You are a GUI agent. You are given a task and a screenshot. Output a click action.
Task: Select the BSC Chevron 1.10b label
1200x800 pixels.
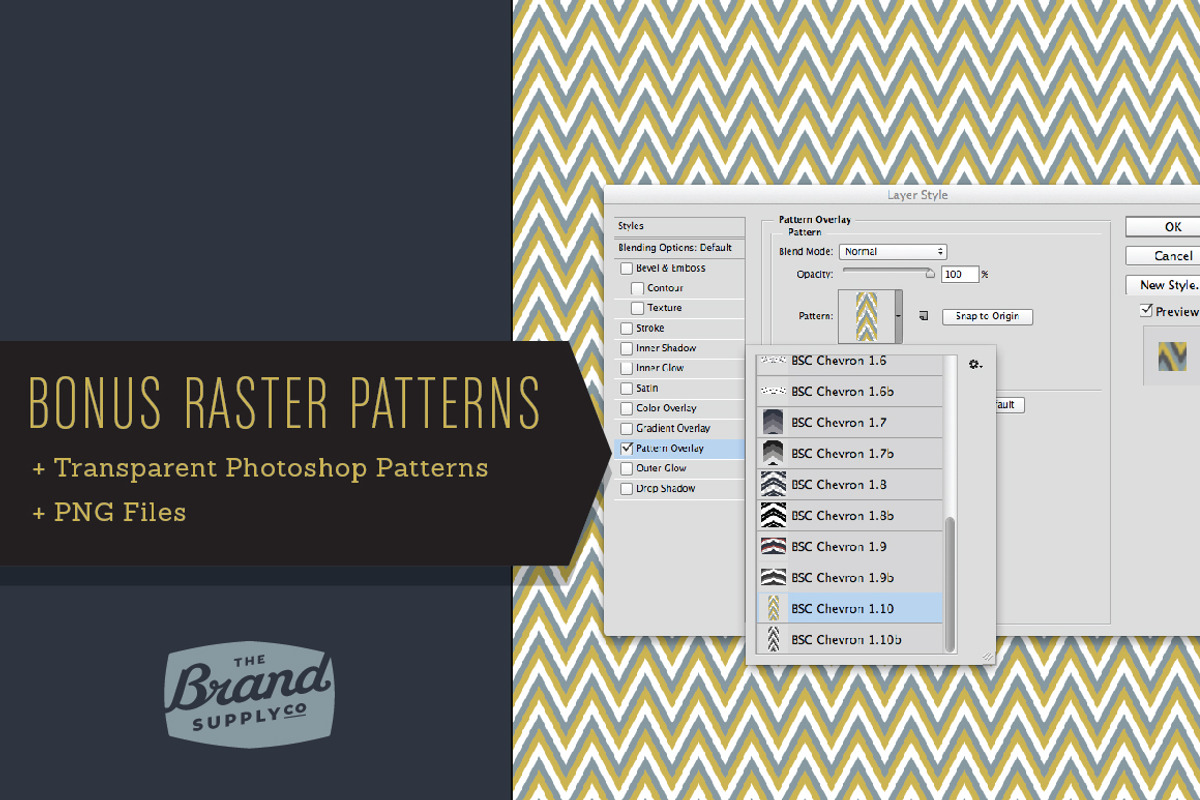846,639
